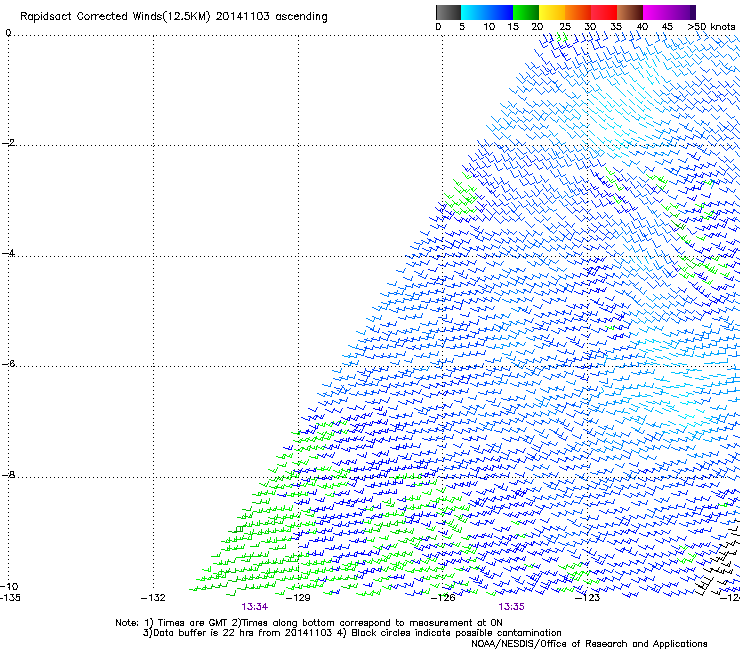
Task: Click the green 15-20 knots legend swatch
Action: click(x=526, y=12)
